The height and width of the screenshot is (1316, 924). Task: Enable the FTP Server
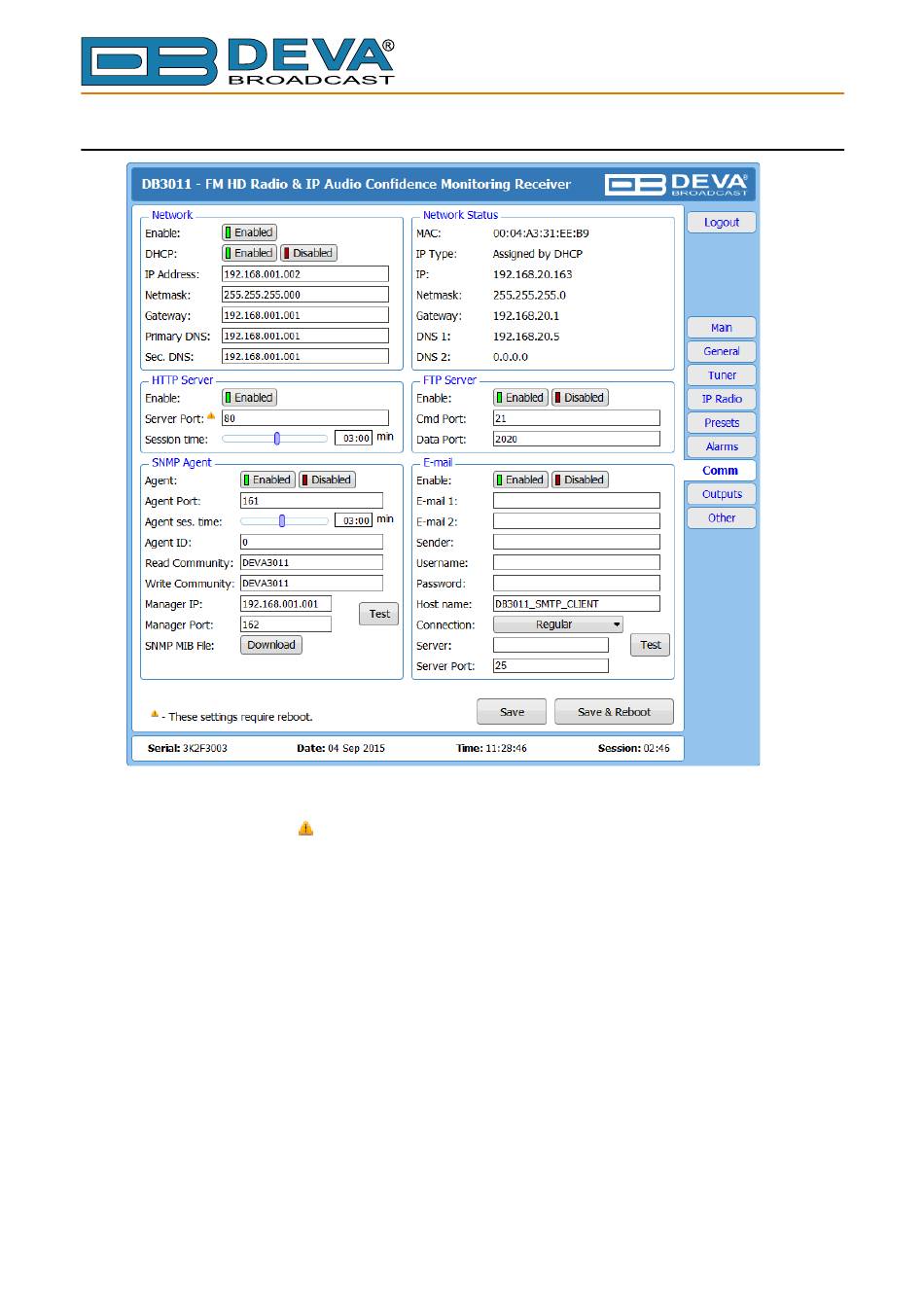[x=520, y=398]
